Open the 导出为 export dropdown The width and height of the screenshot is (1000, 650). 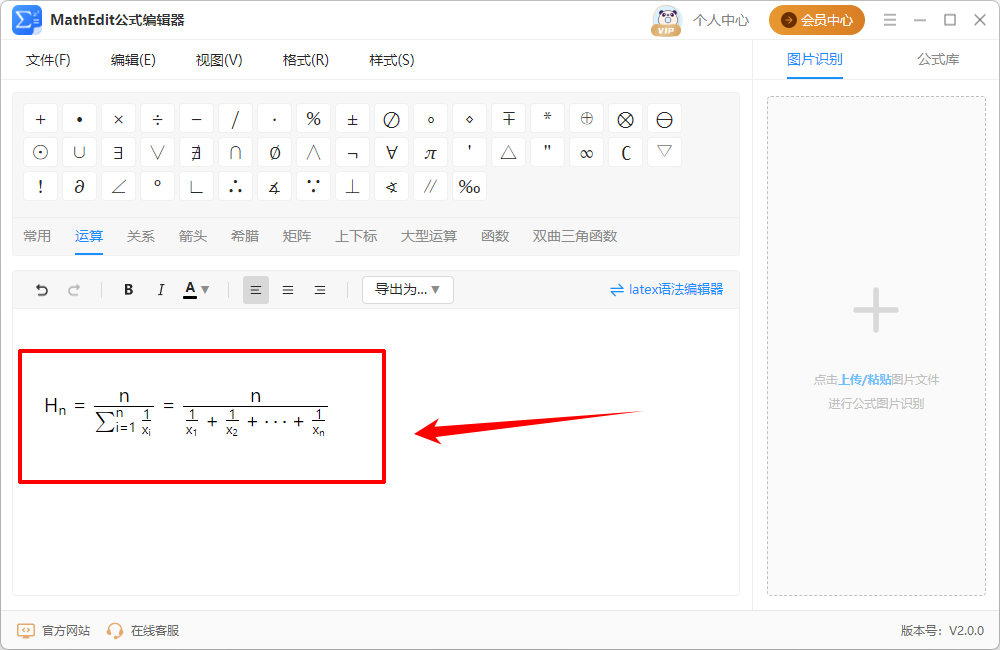pos(408,290)
